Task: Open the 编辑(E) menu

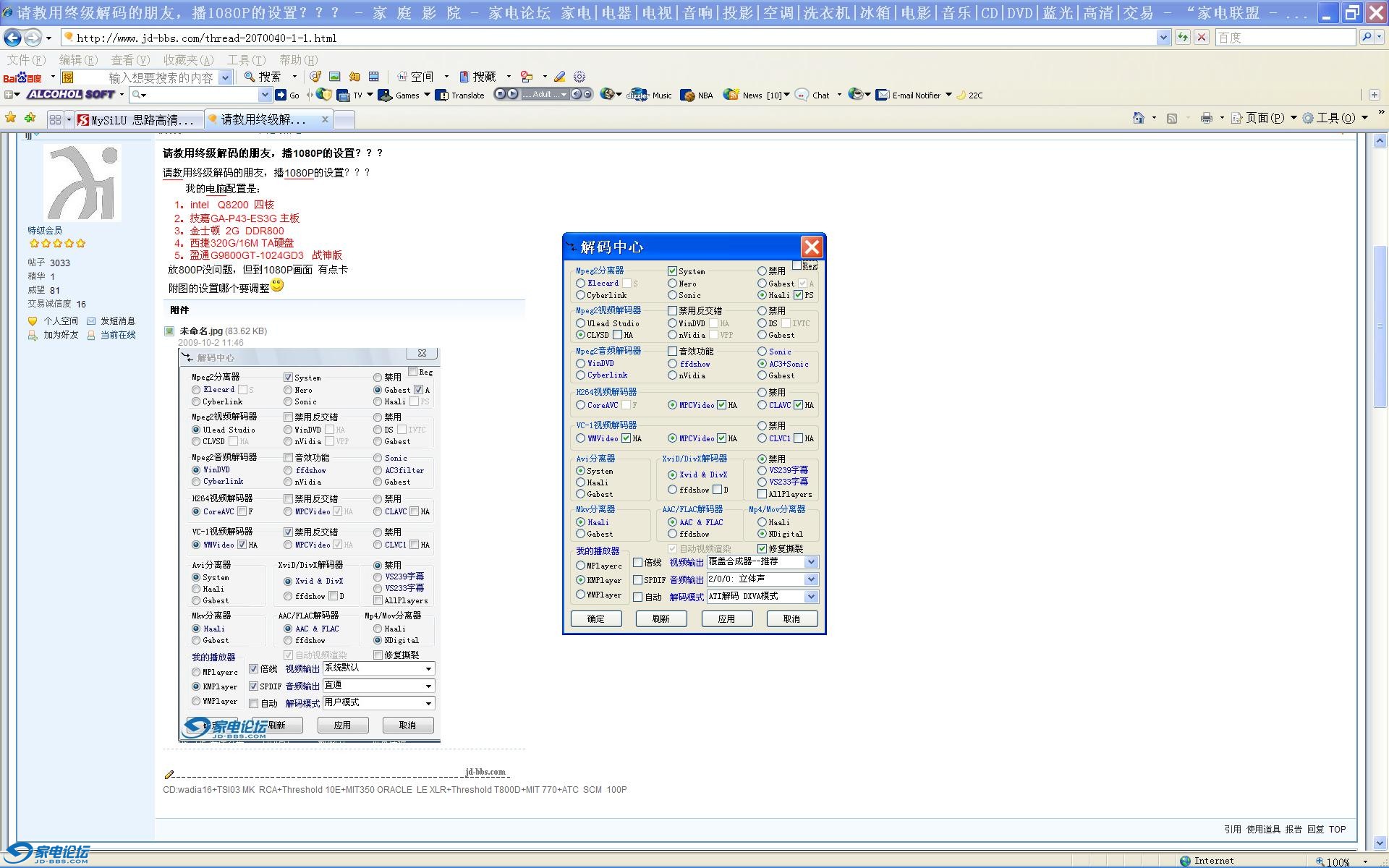Action: point(78,60)
